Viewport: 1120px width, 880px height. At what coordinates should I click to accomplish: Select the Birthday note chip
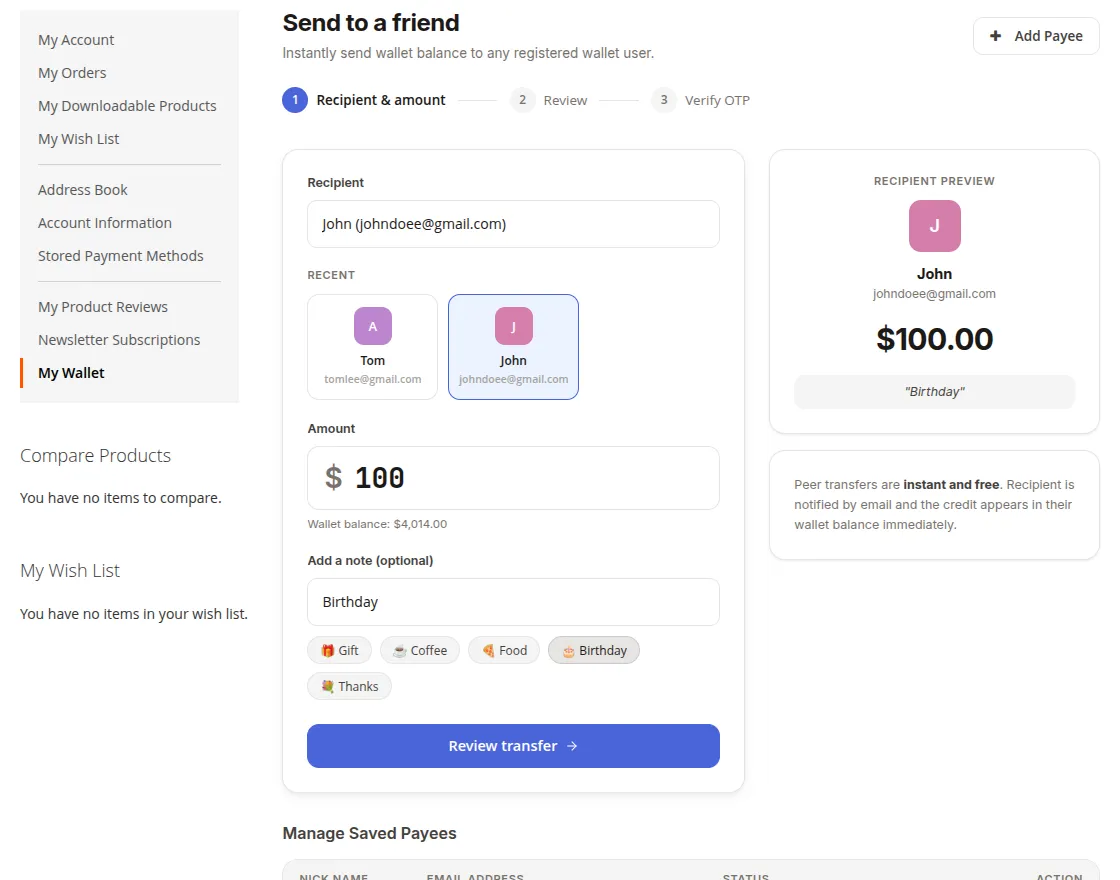click(594, 651)
